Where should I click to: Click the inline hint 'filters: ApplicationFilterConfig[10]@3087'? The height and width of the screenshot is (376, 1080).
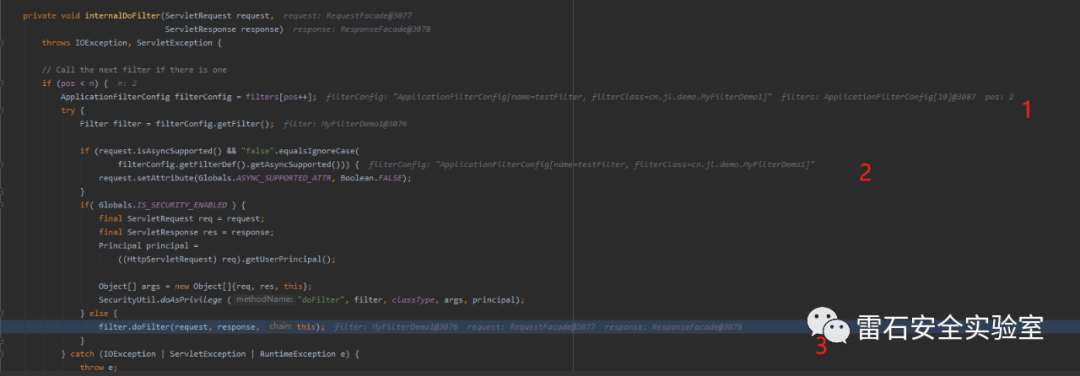pyautogui.click(x=879, y=97)
